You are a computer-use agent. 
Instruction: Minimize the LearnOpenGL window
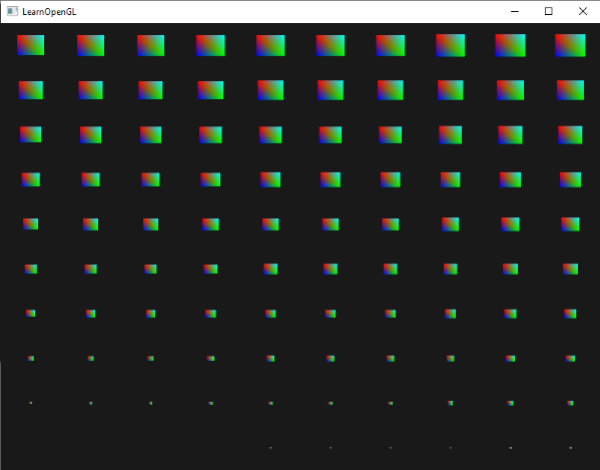click(x=515, y=11)
